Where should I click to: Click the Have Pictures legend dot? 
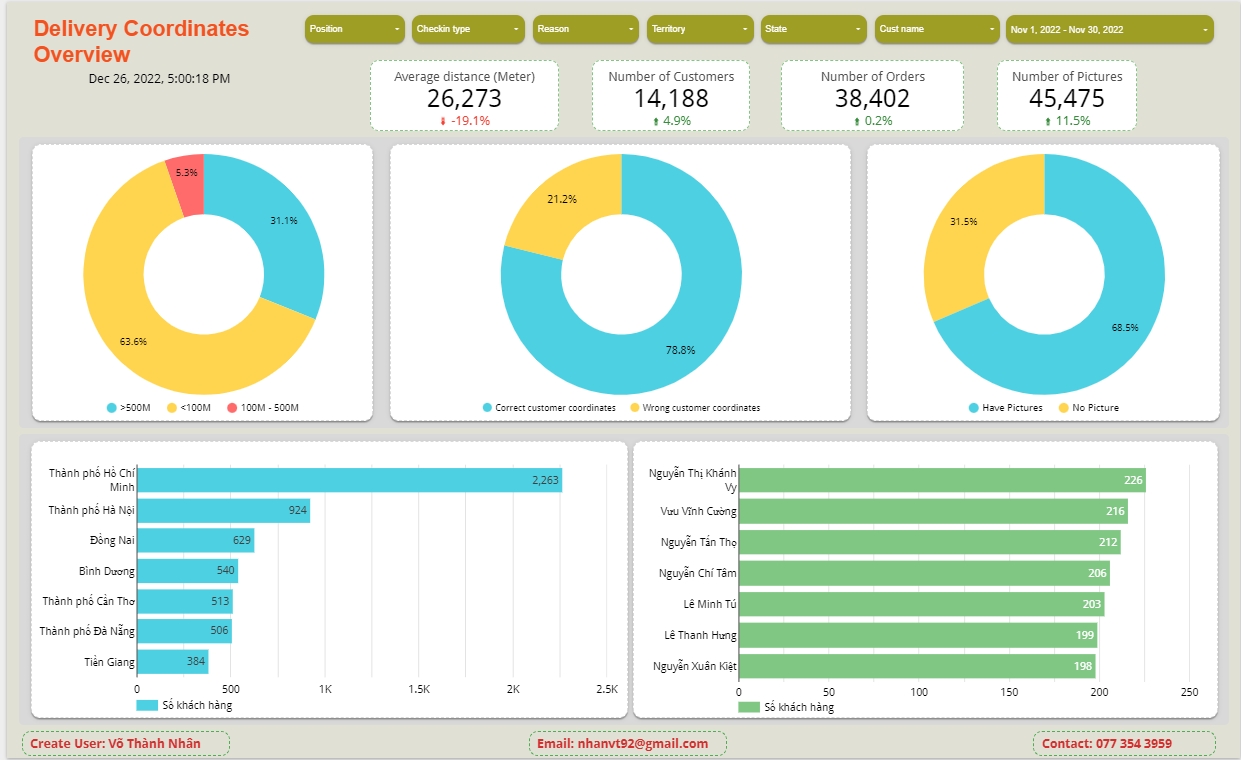click(x=974, y=408)
